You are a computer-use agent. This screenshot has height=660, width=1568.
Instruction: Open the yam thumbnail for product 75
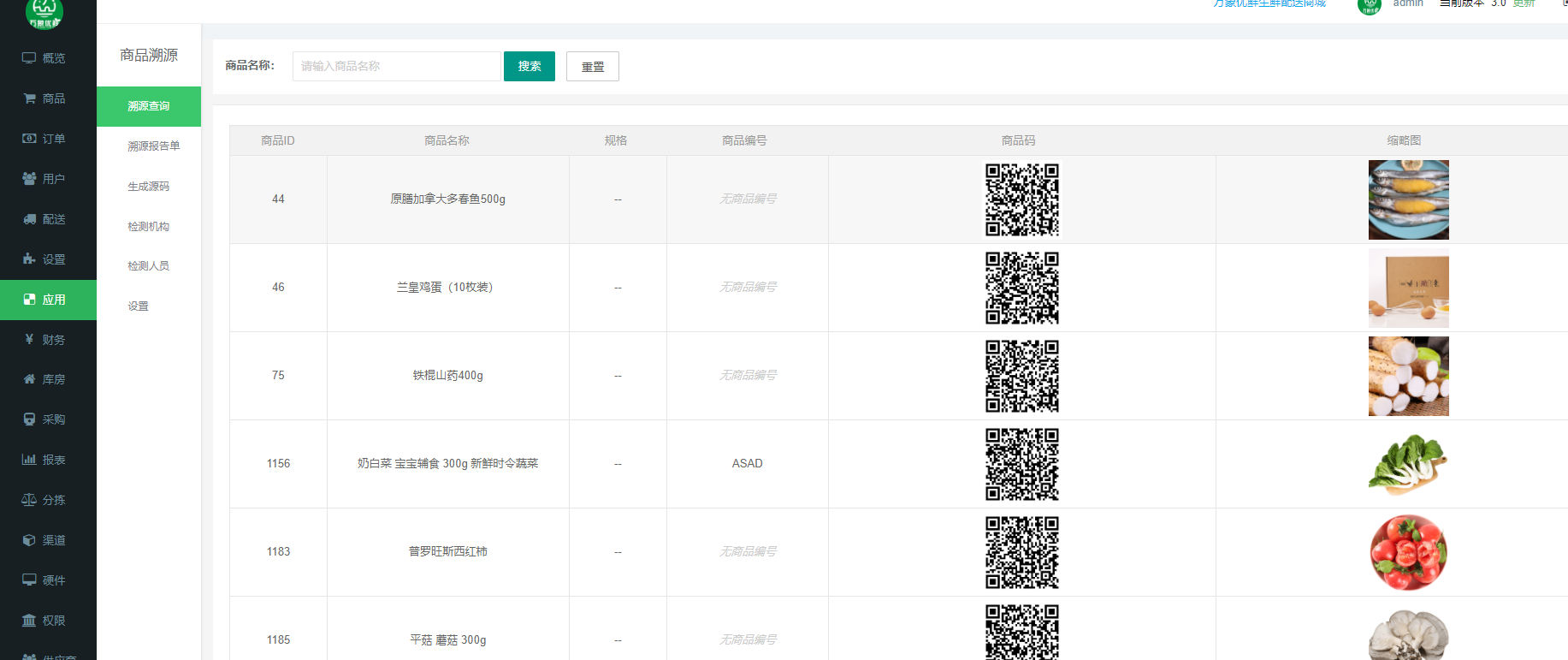tap(1409, 376)
